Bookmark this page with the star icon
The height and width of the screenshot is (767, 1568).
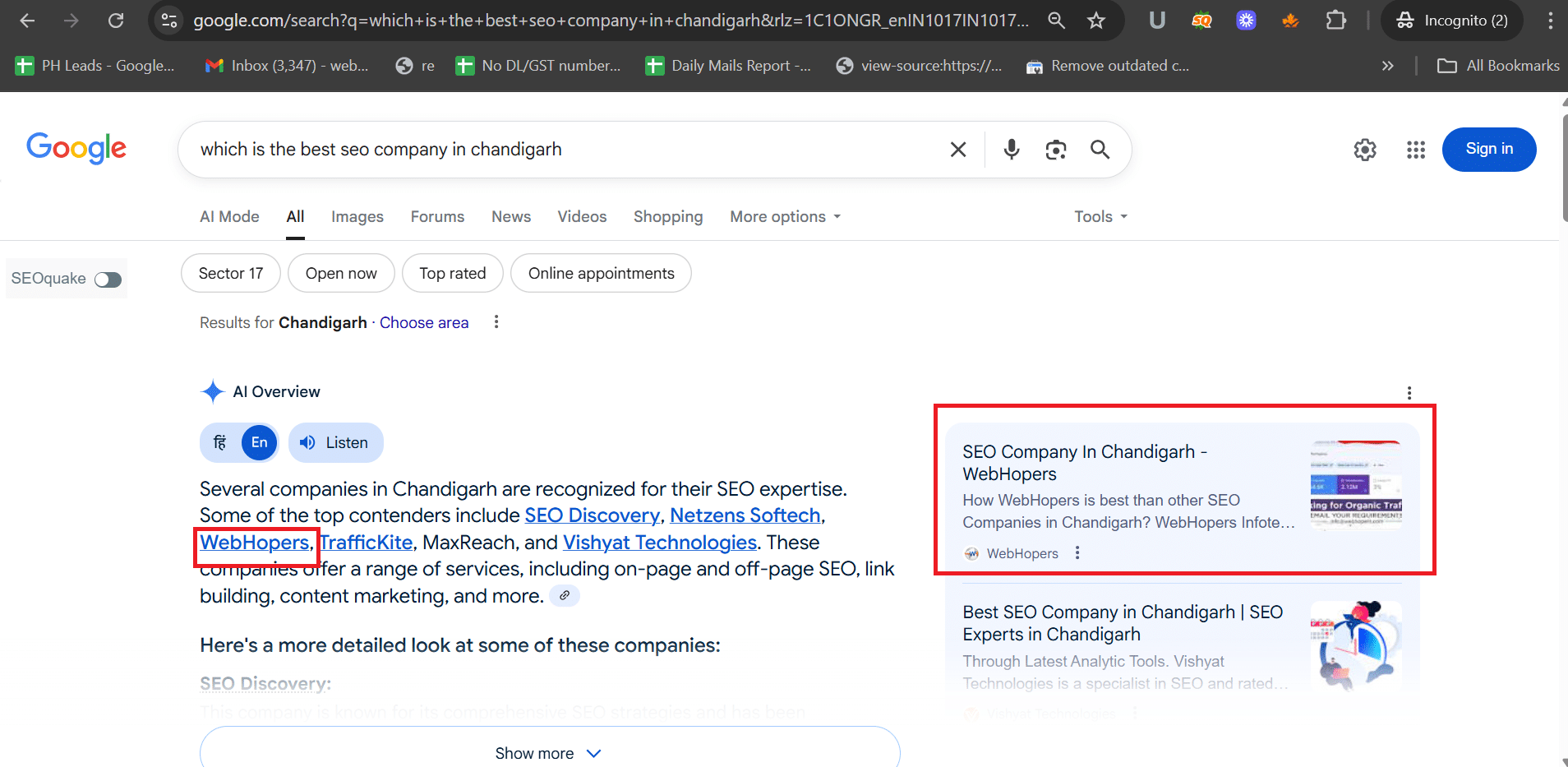[1095, 21]
